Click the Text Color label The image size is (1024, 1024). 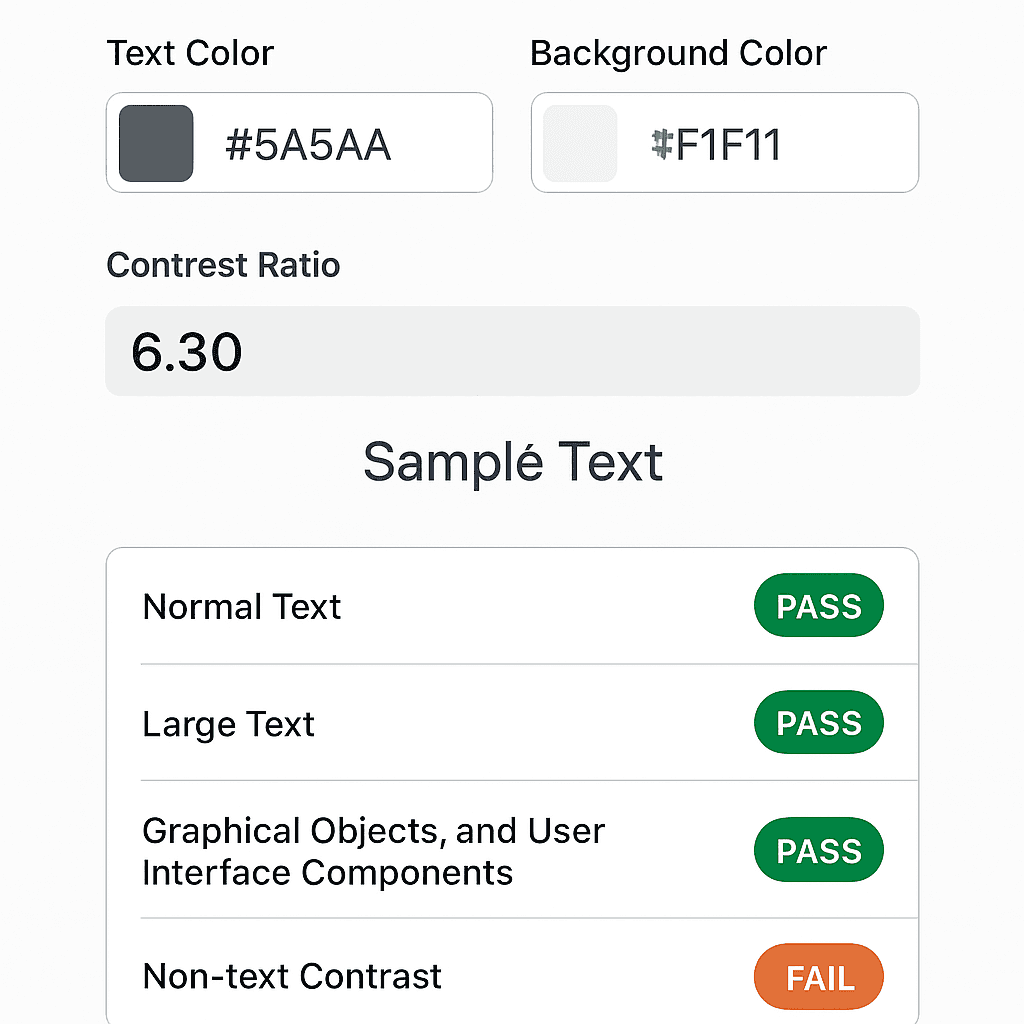(190, 53)
